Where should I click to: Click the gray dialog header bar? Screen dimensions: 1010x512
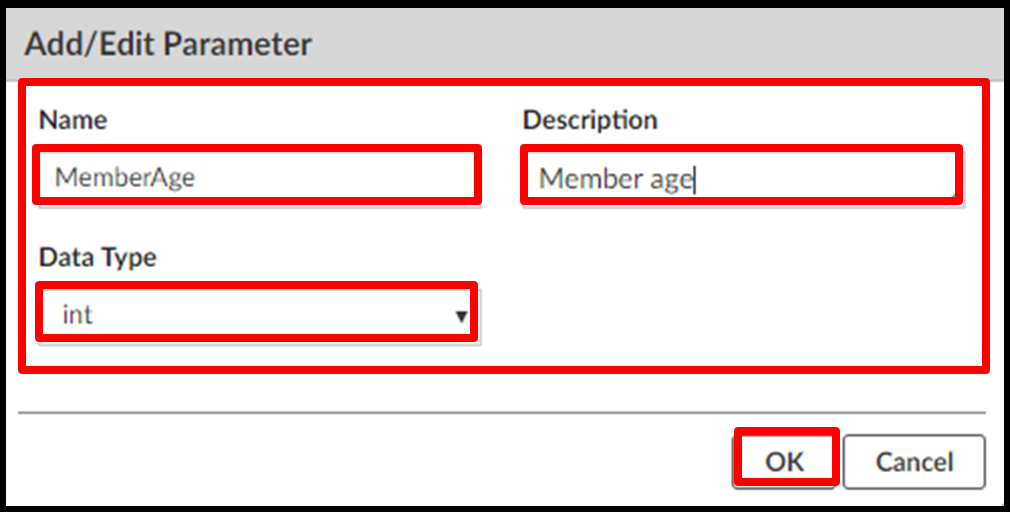(x=650, y=44)
